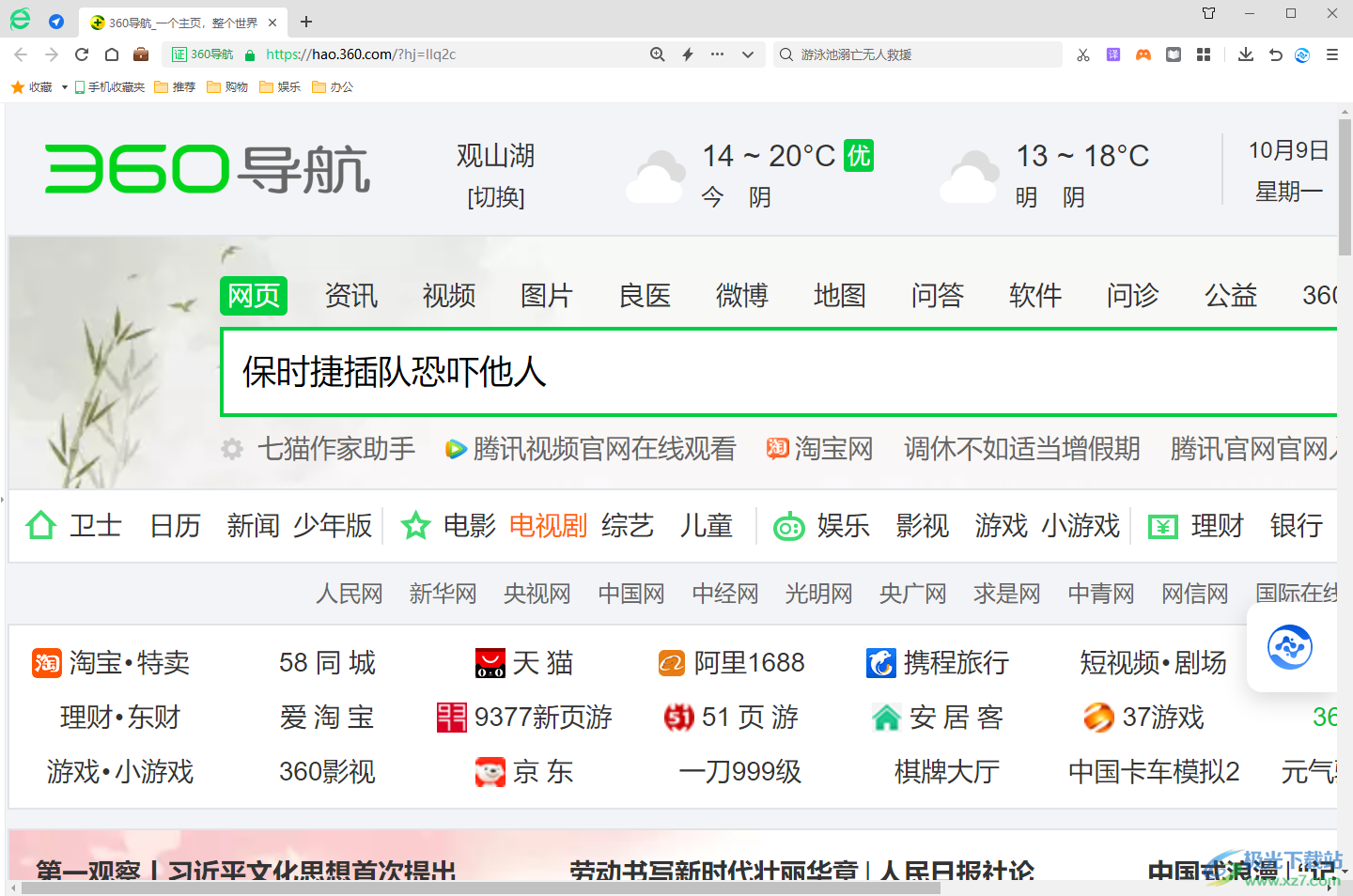Open the zoom magnifier icon in the address bar
The width and height of the screenshot is (1353, 896).
tap(658, 54)
